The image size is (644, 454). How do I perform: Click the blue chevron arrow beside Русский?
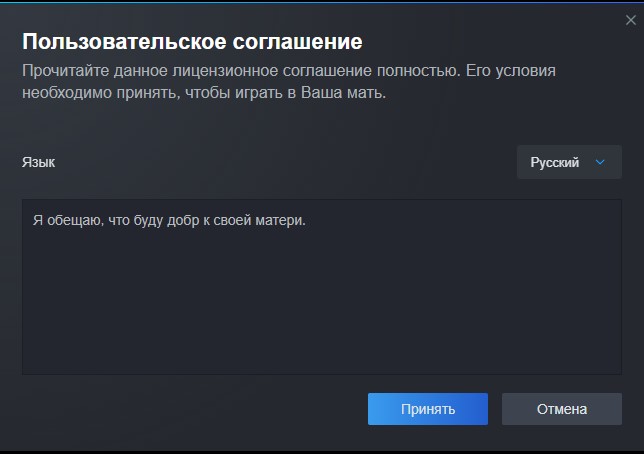tap(600, 162)
